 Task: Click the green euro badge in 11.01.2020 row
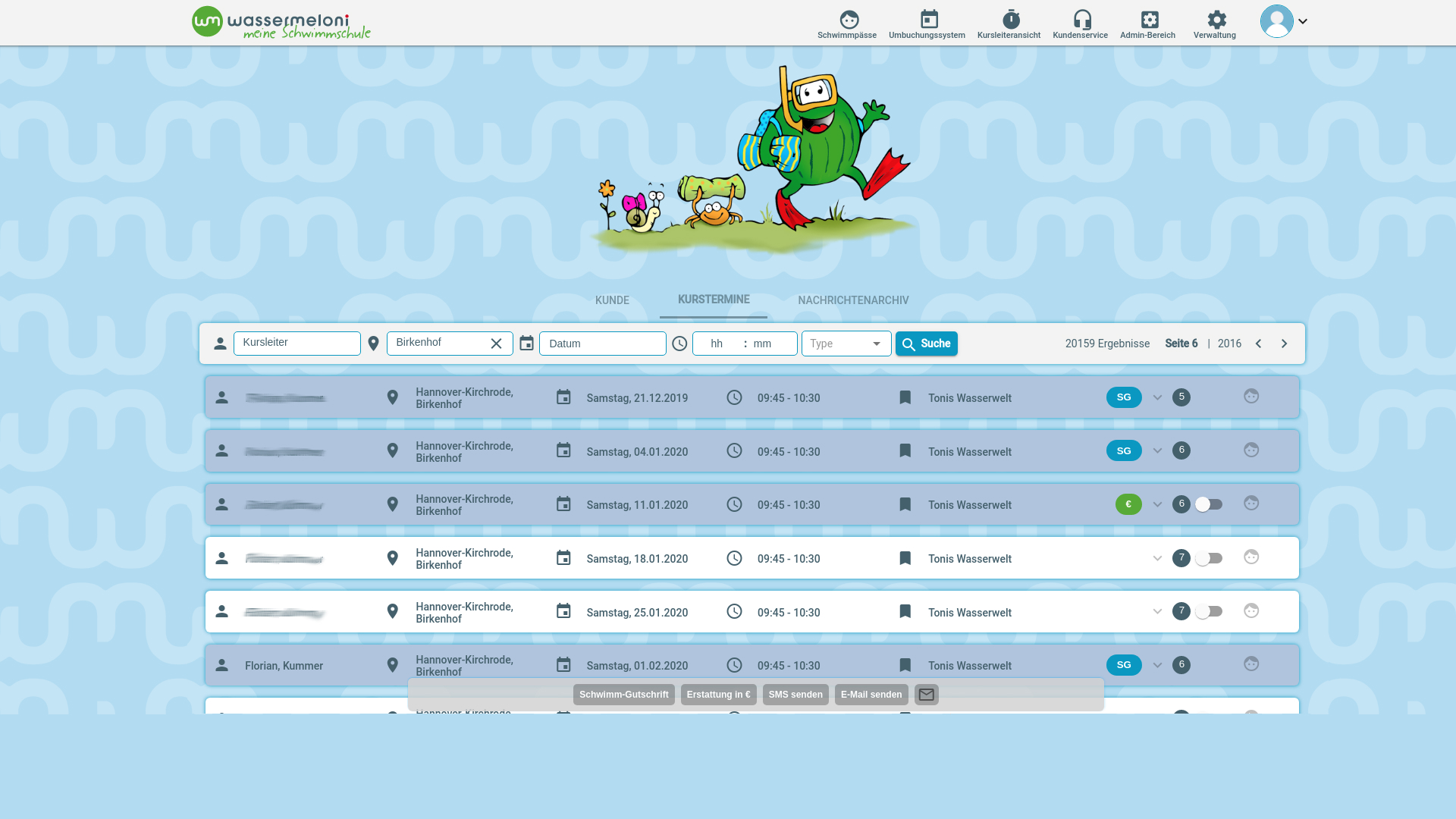[x=1128, y=504]
